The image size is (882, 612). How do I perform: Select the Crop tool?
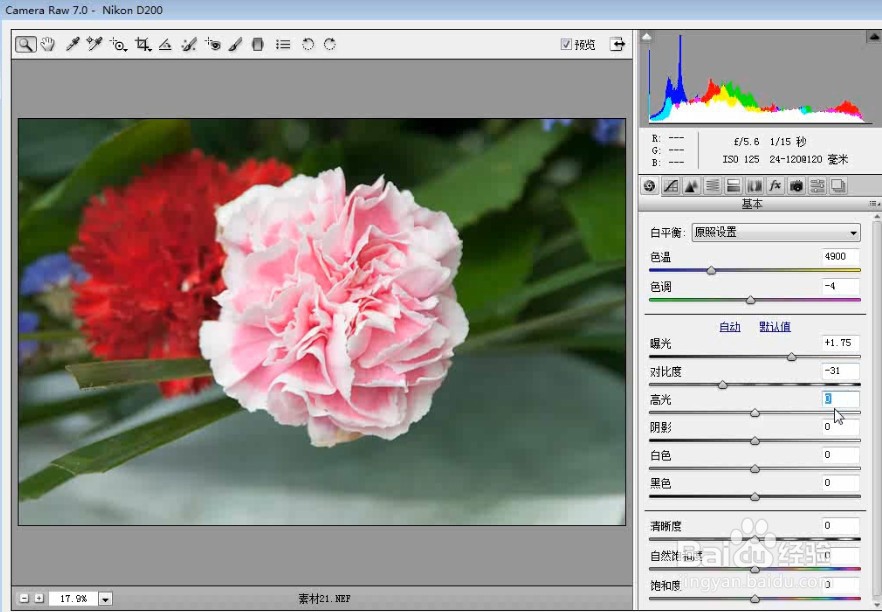click(143, 44)
